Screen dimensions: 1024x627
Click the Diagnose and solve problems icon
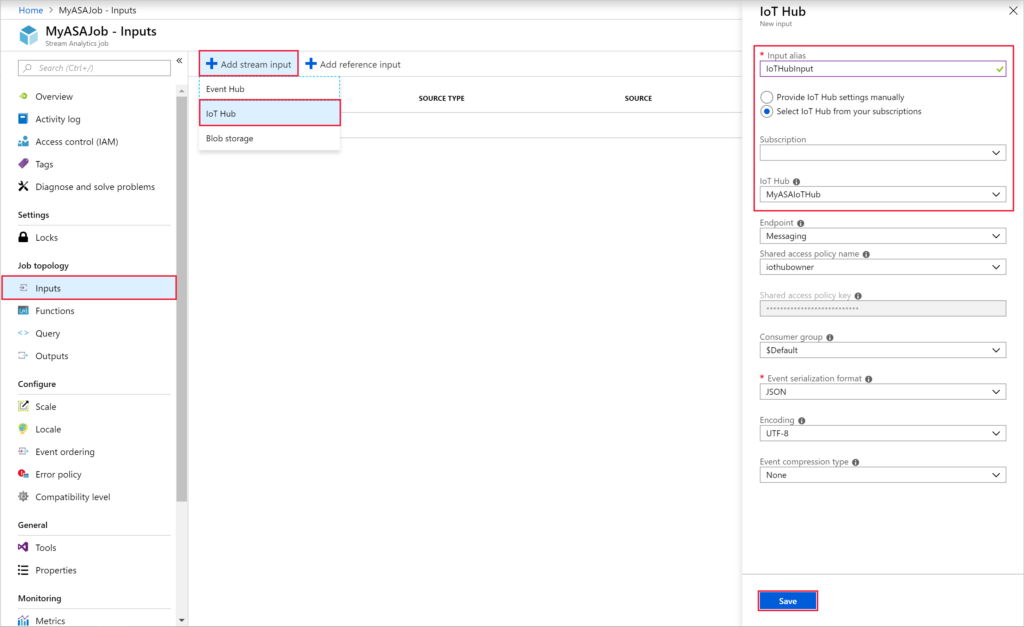(x=24, y=186)
